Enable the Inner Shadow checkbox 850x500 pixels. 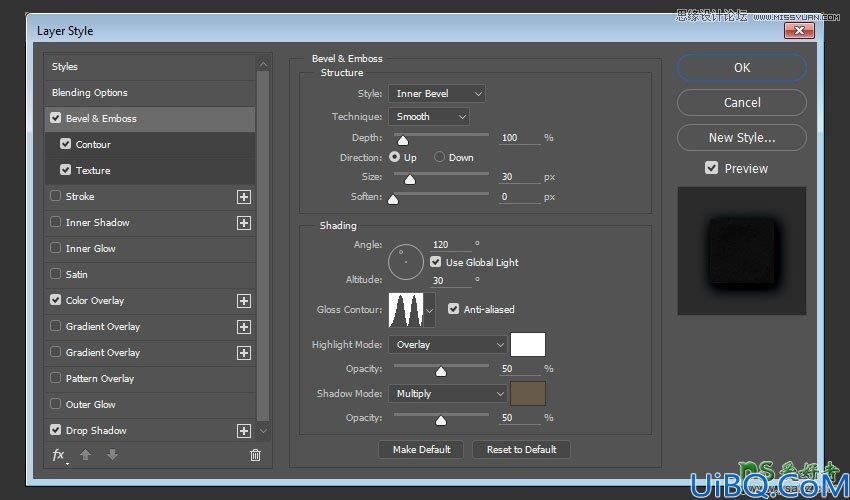click(x=55, y=222)
